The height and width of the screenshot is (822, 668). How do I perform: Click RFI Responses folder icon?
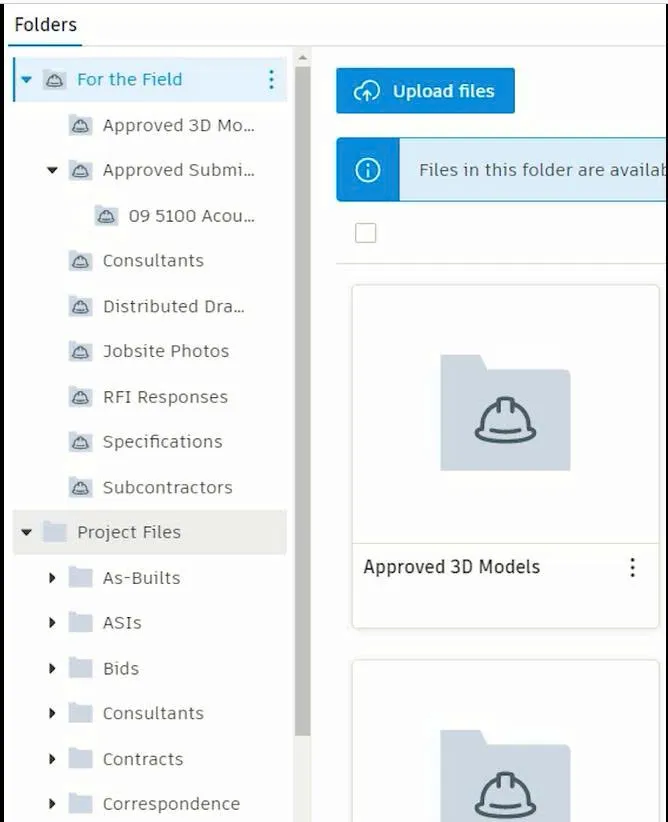80,397
